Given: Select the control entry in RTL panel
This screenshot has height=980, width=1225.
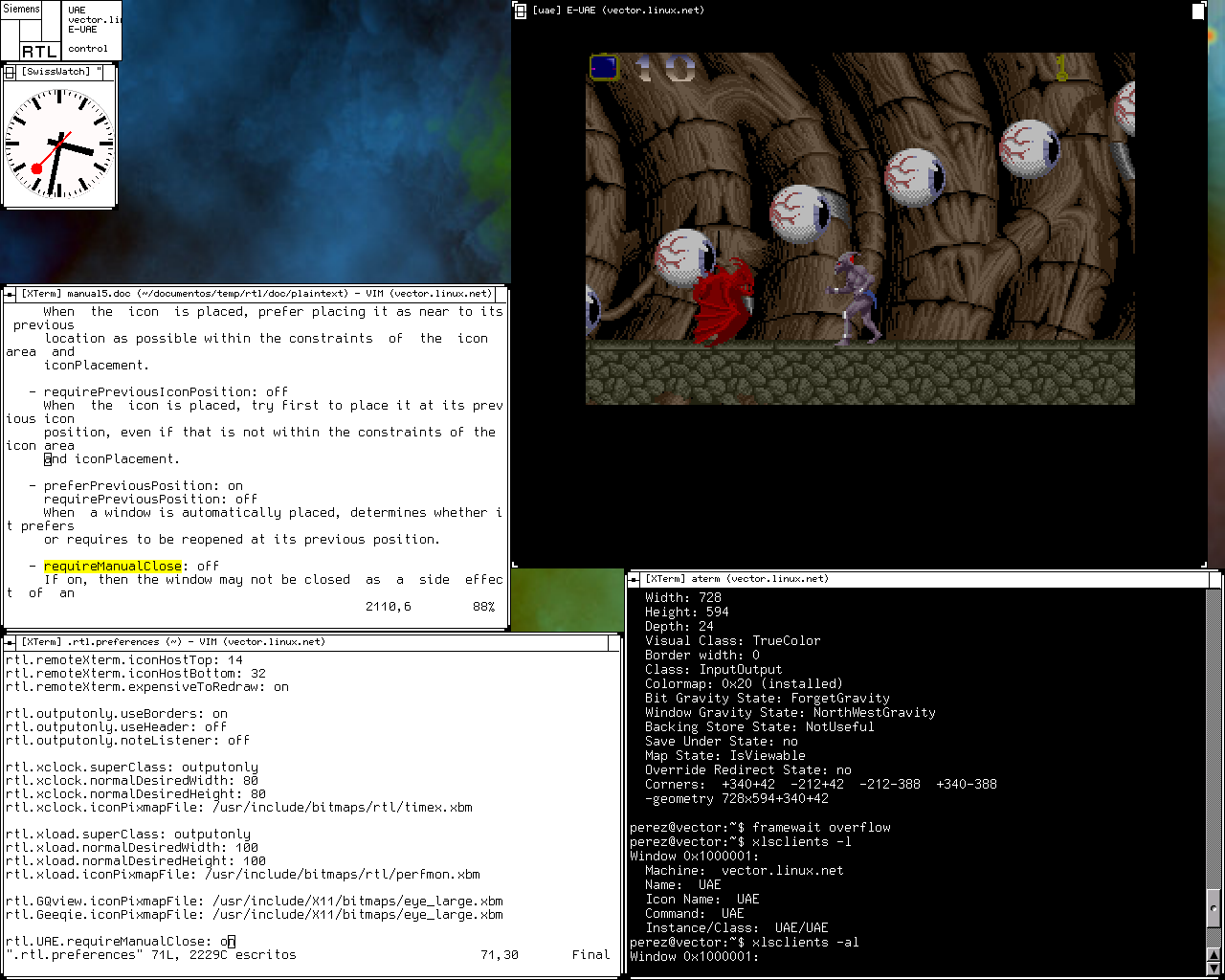Looking at the screenshot, I should tap(88, 48).
